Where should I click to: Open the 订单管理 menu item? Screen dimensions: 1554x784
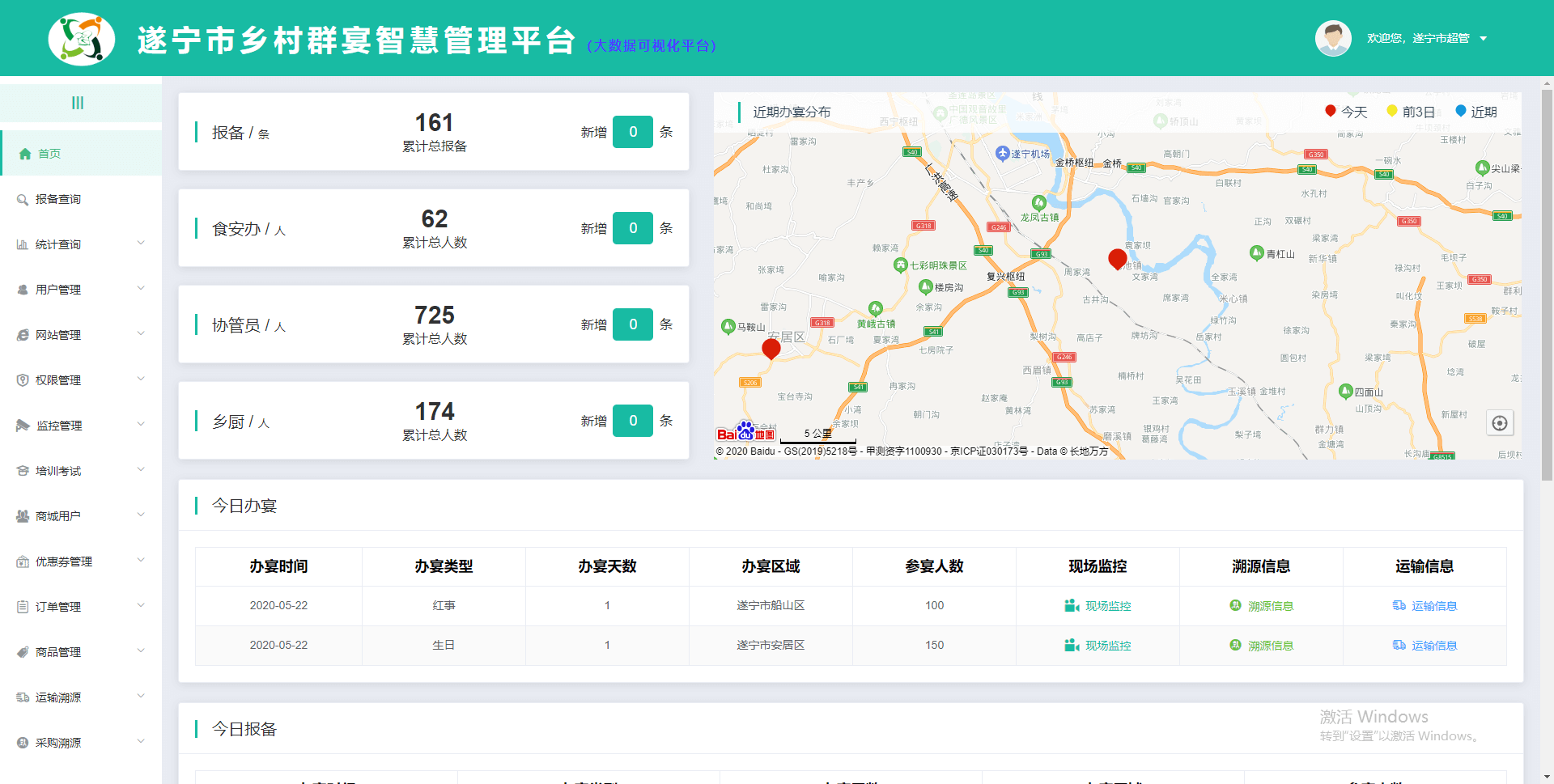tap(58, 607)
